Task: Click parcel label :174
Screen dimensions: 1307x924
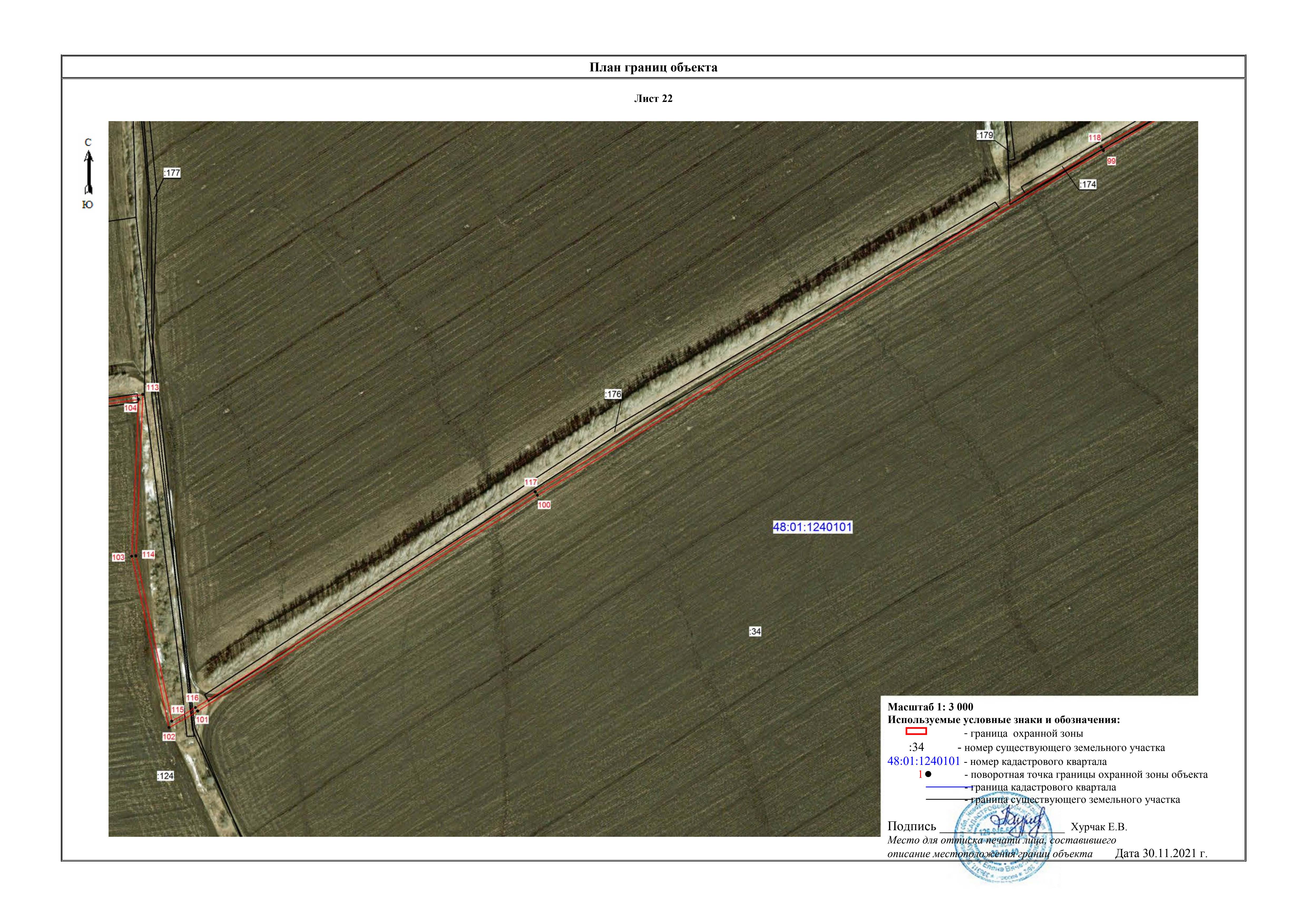Action: [1087, 184]
